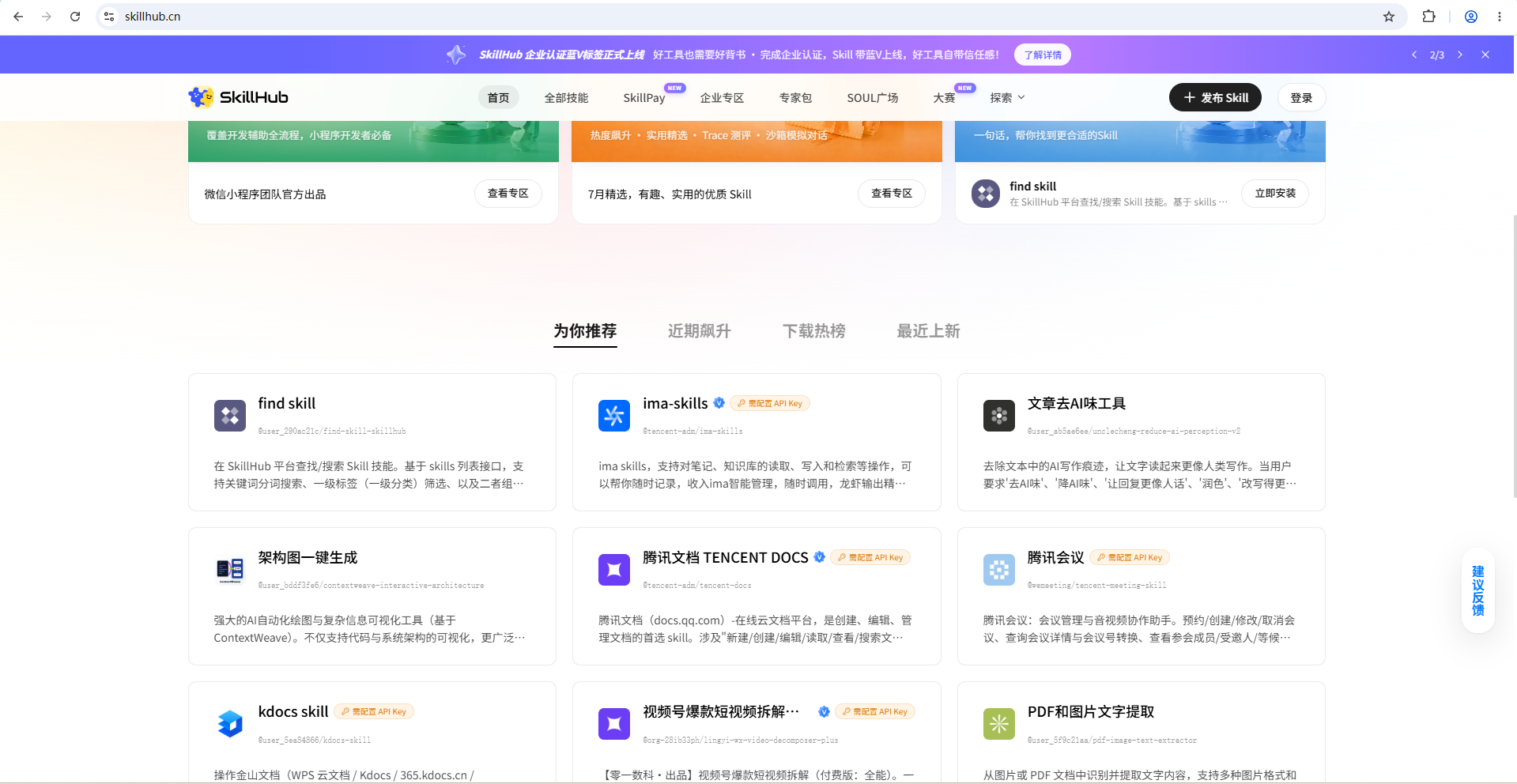Switch to the 近期飙升 tab
Screen dimensions: 1517x784
[700, 331]
